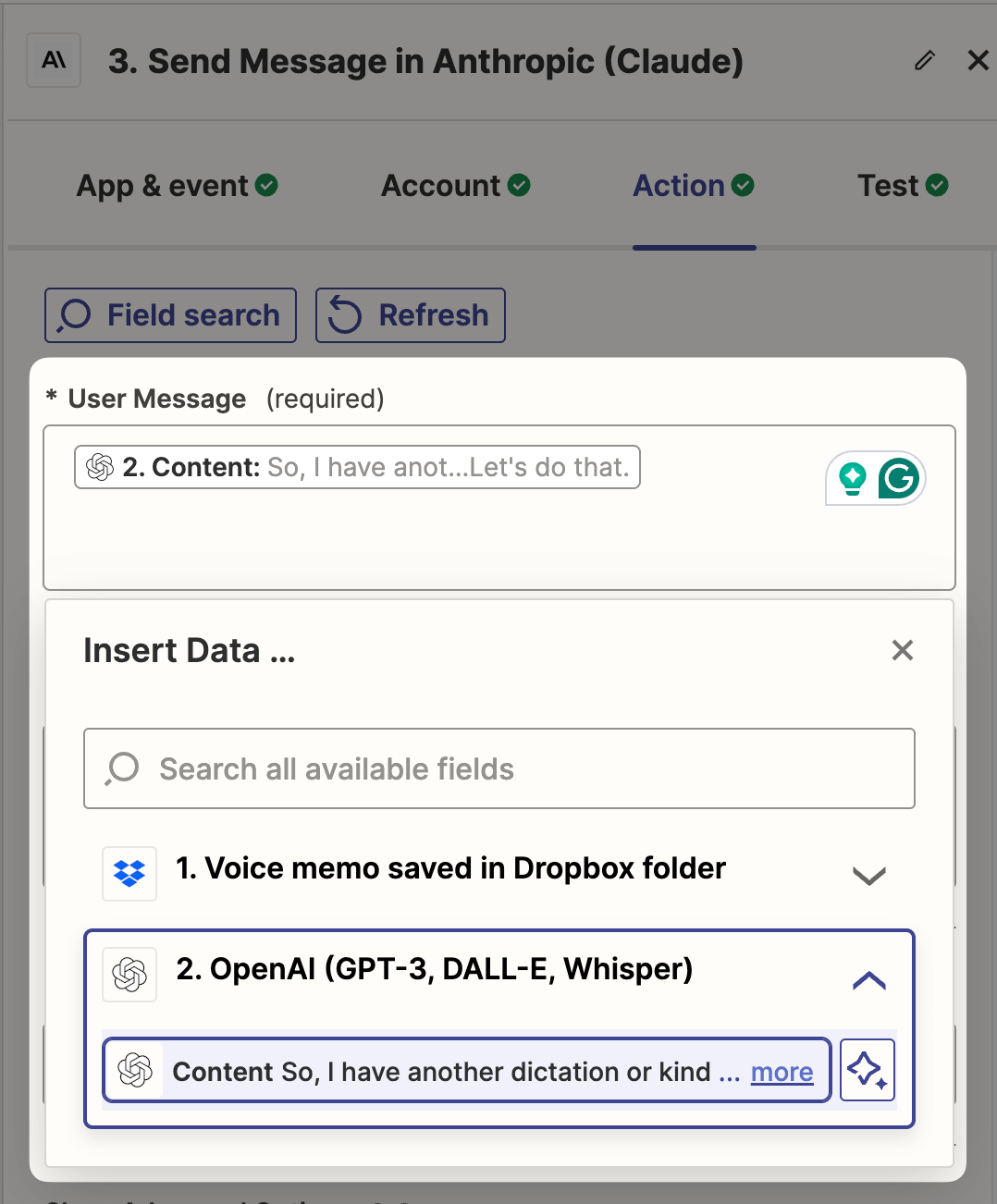Click the OpenAI icon in the Content row
This screenshot has width=997, height=1204.
point(135,1071)
